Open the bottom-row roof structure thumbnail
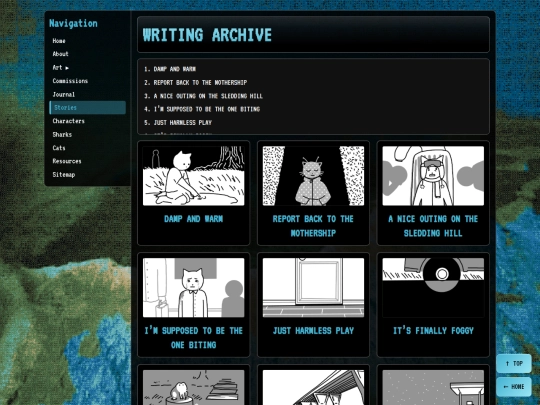 coord(313,387)
